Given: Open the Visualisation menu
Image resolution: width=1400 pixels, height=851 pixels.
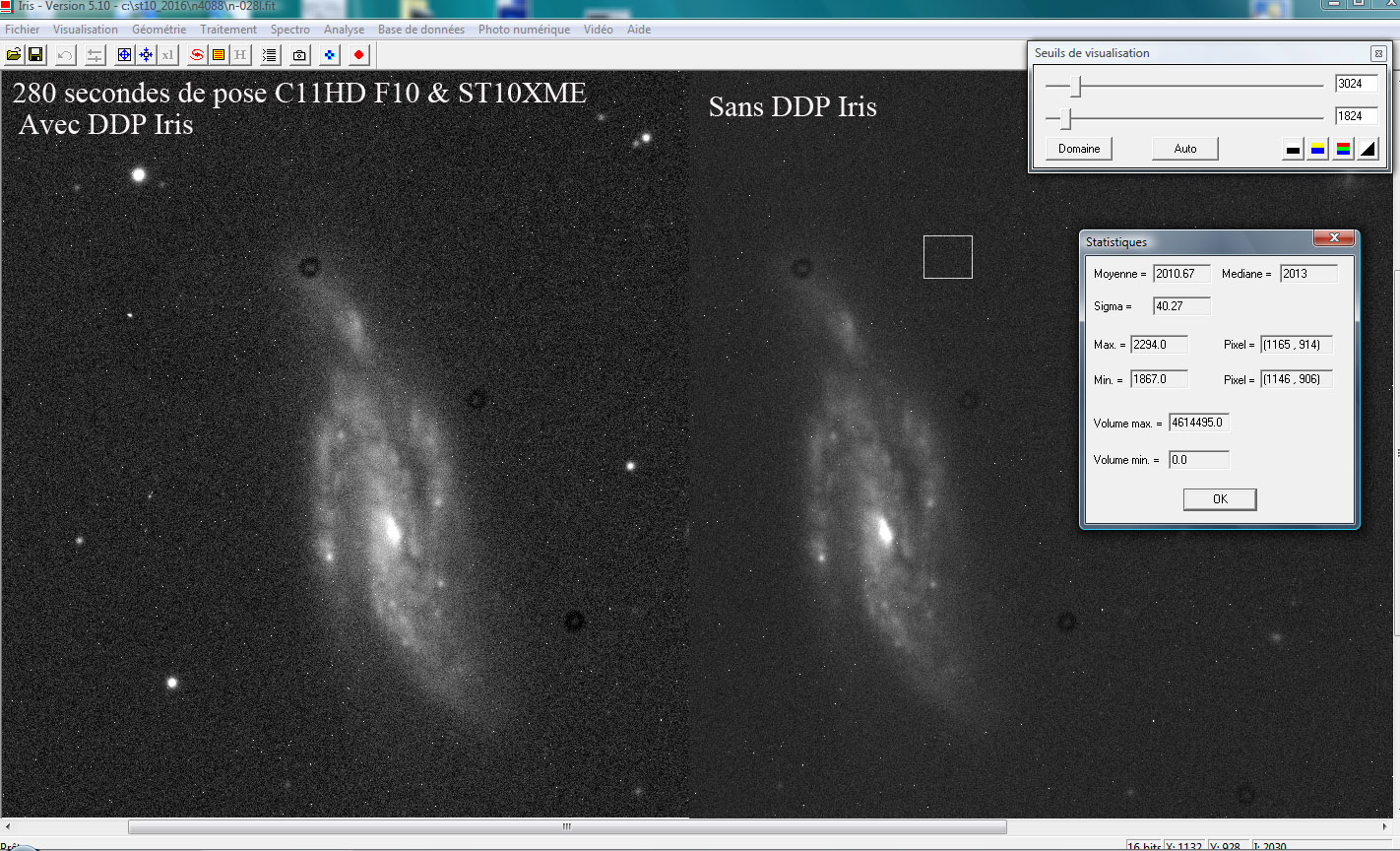Looking at the screenshot, I should coord(86,30).
